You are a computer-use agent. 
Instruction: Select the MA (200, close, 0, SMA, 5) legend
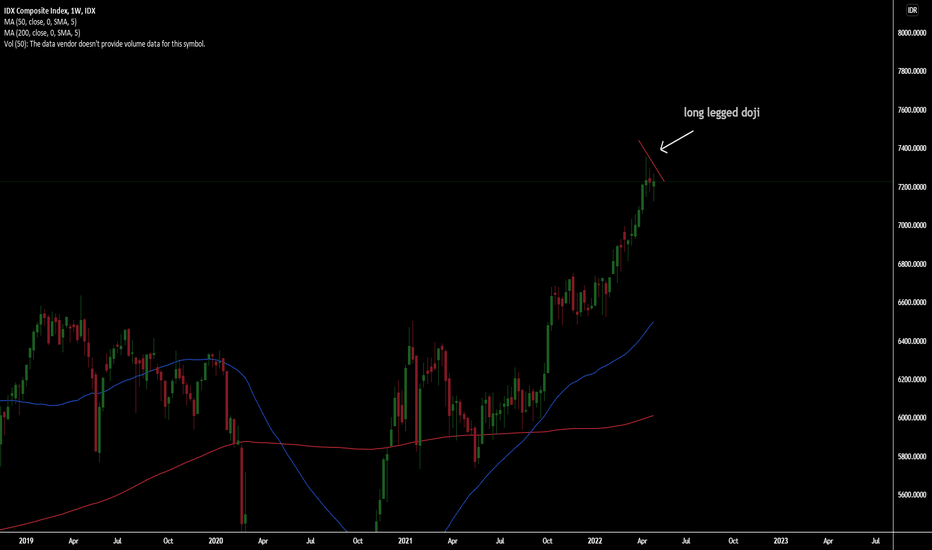coord(42,33)
